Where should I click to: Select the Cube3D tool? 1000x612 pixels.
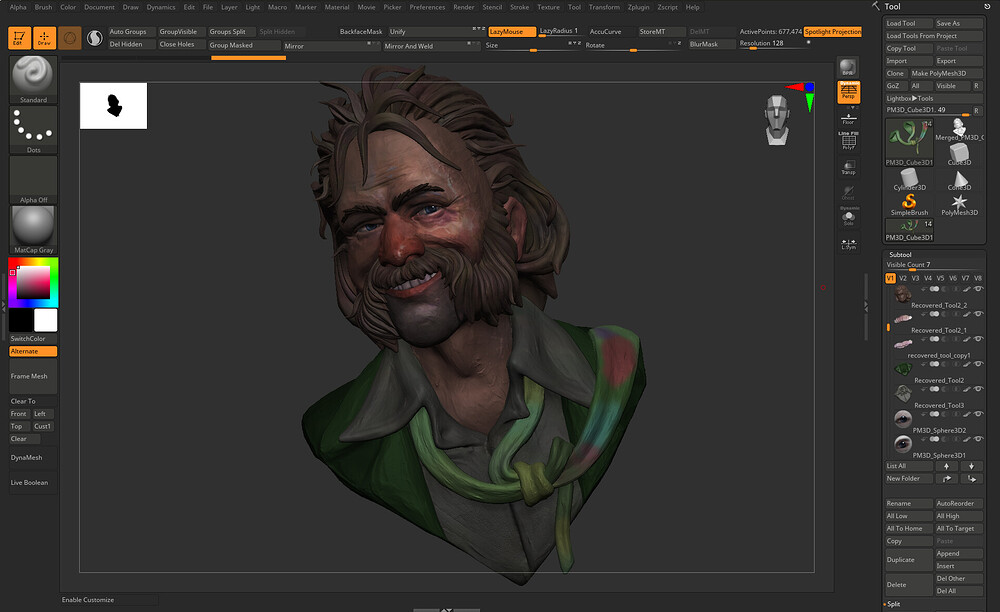(x=959, y=154)
